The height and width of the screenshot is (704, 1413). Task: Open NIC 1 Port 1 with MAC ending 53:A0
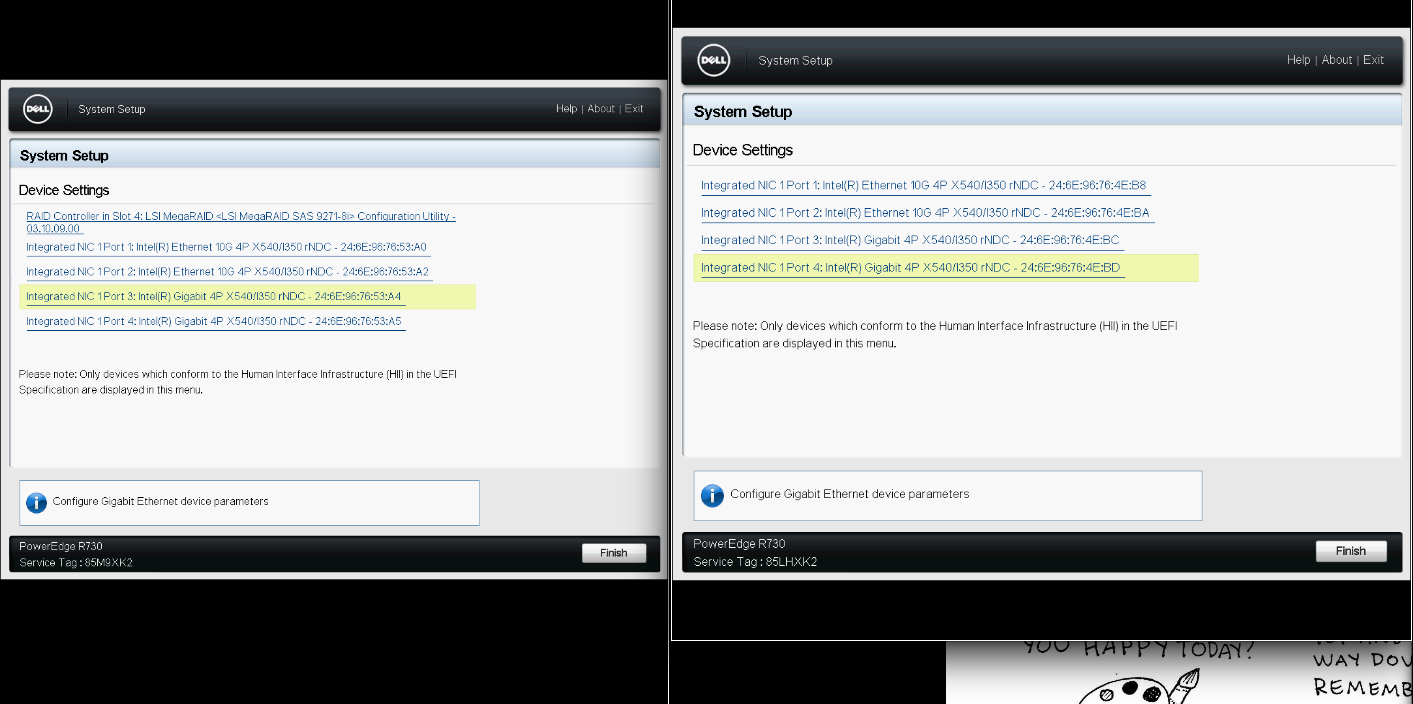point(226,247)
